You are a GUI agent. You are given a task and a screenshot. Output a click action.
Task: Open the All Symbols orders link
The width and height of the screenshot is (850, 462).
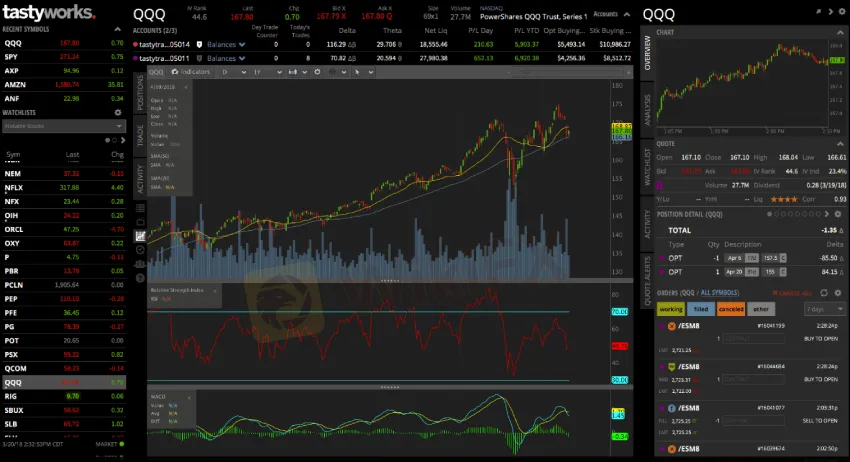pos(719,293)
